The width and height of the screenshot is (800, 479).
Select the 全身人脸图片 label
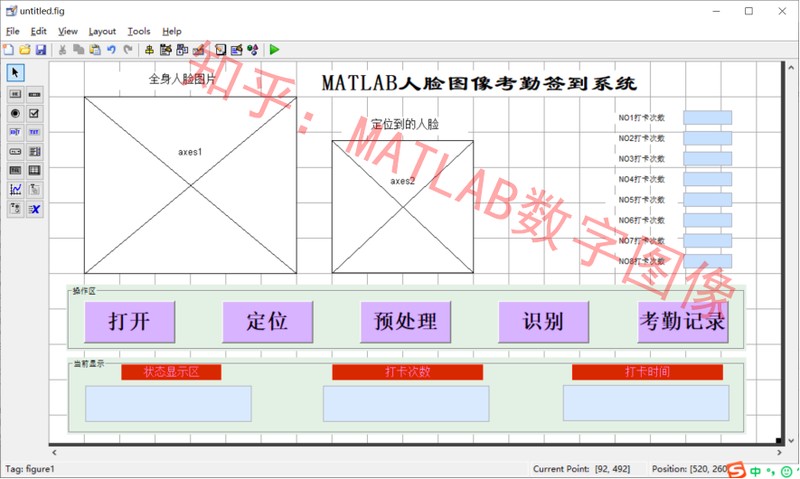click(x=183, y=79)
